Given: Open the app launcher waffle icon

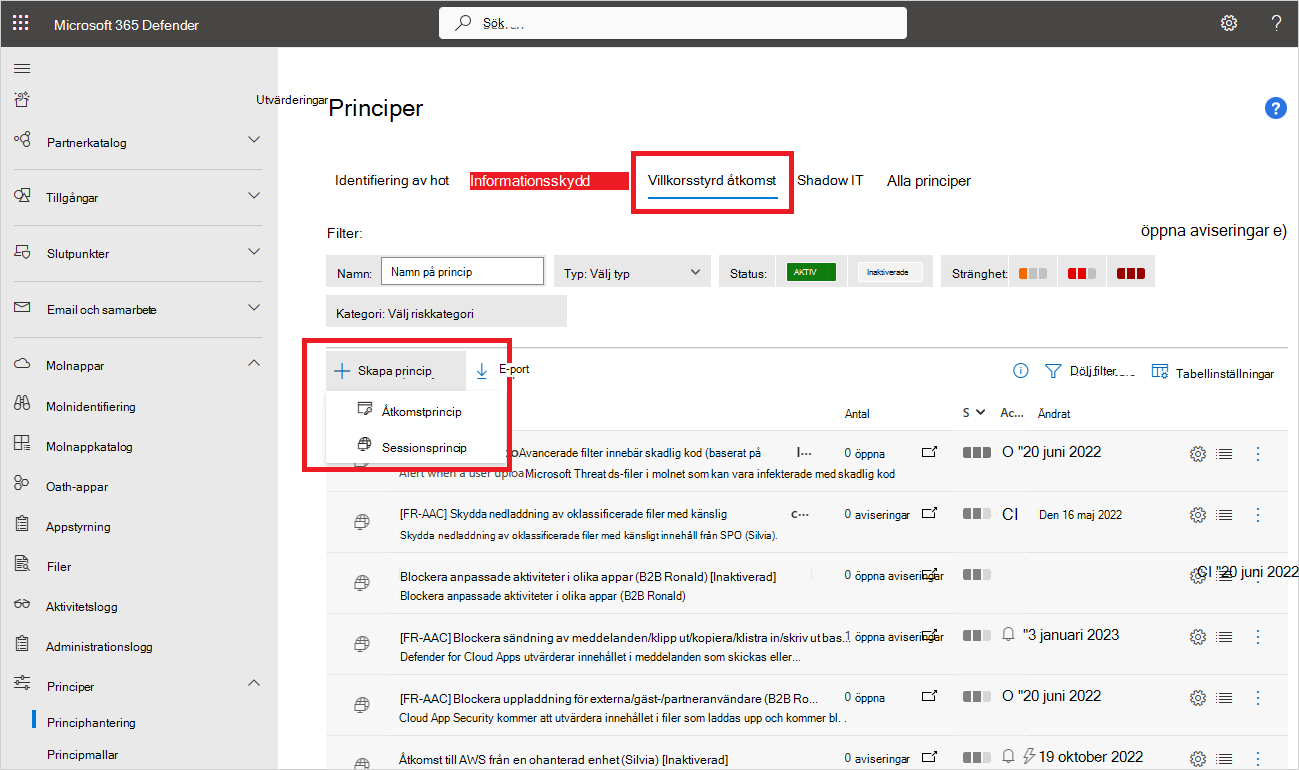Looking at the screenshot, I should coord(20,23).
